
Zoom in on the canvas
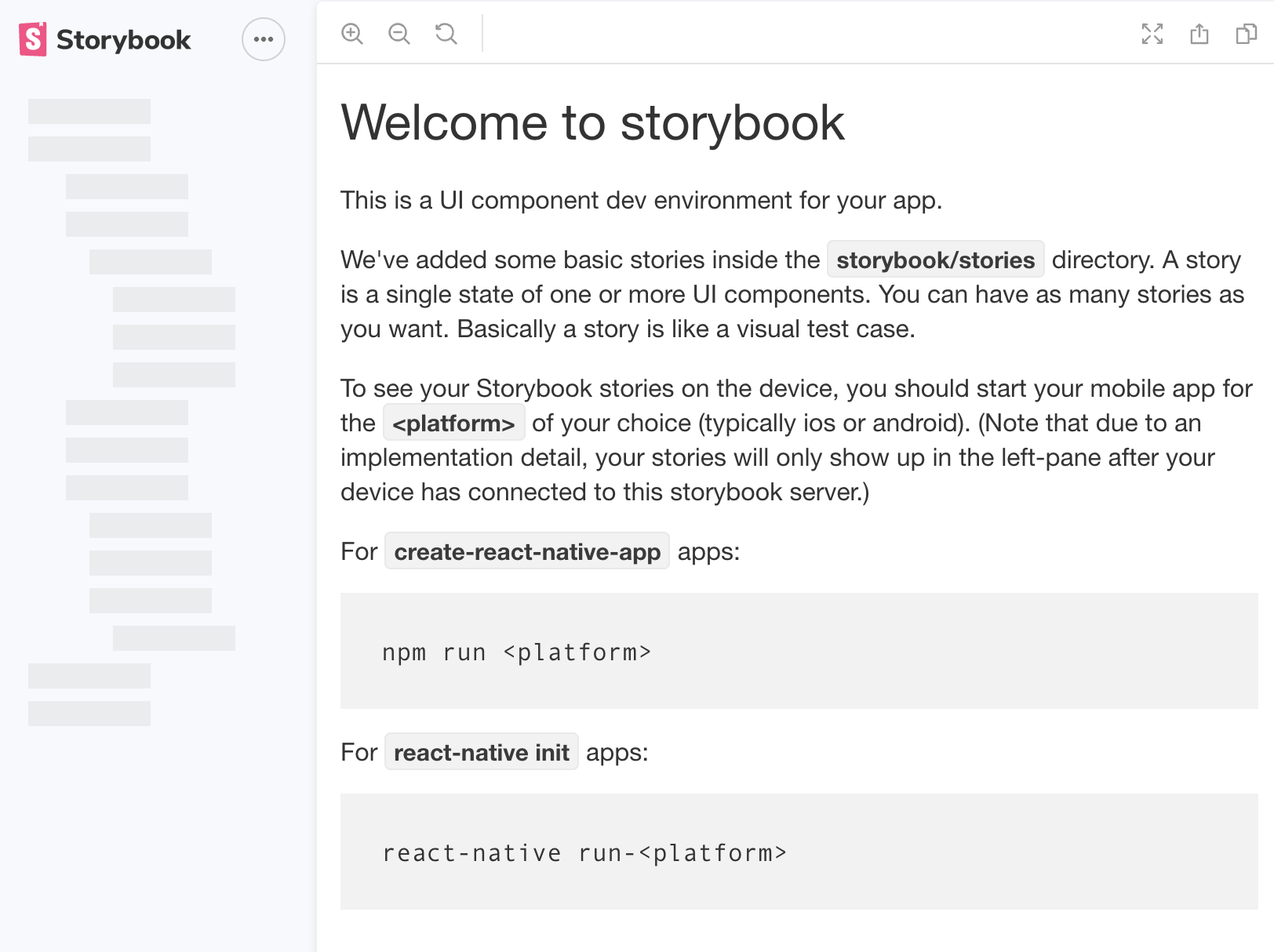352,34
